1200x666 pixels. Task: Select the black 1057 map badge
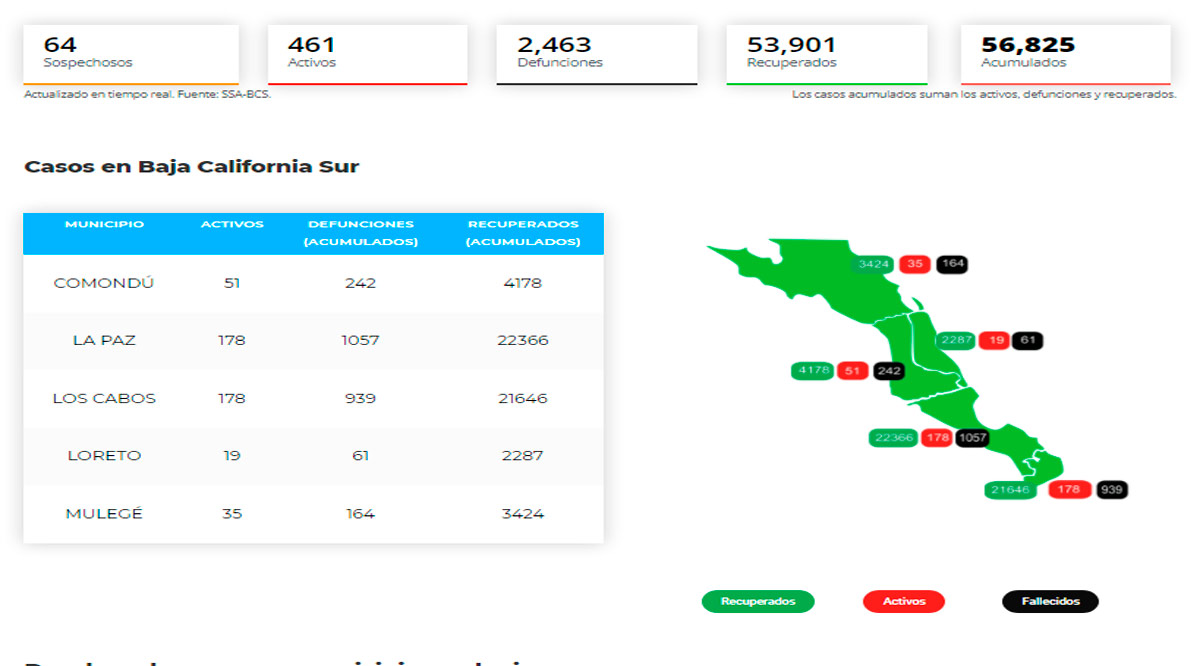point(972,438)
